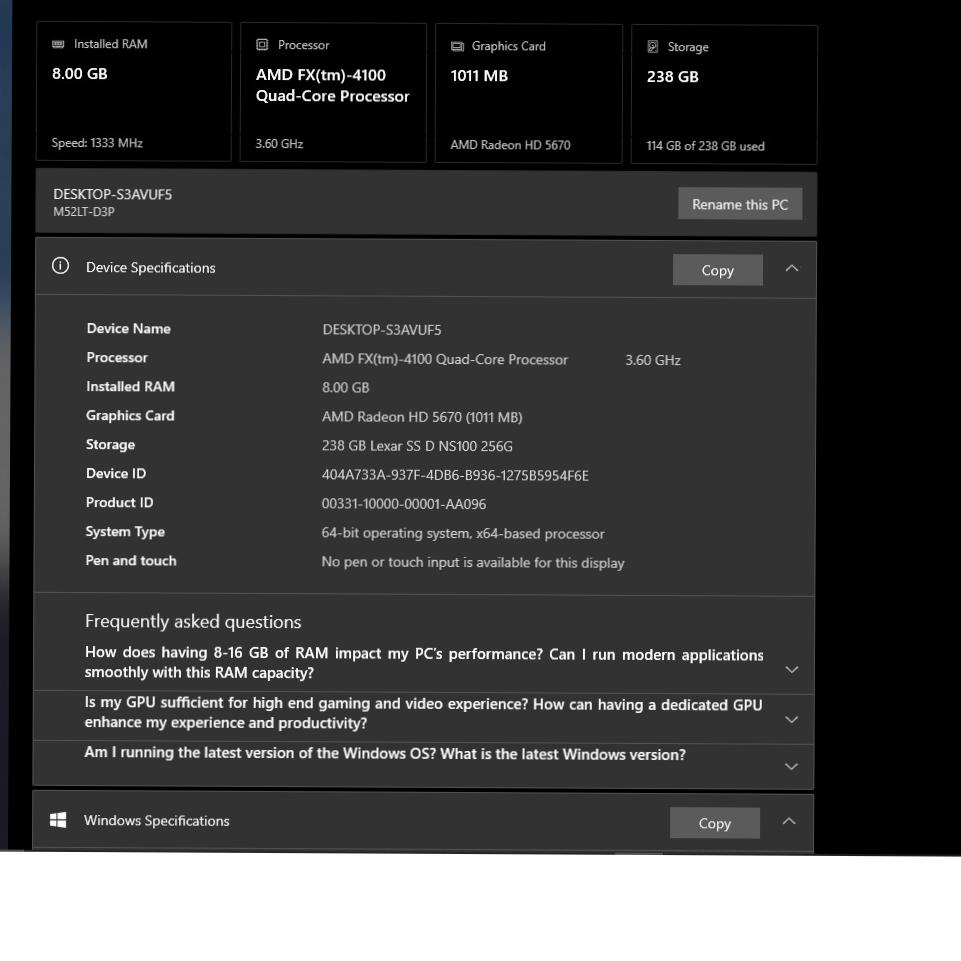Click the Product ID value text
Image resolution: width=961 pixels, height=961 pixels.
pyautogui.click(x=403, y=504)
